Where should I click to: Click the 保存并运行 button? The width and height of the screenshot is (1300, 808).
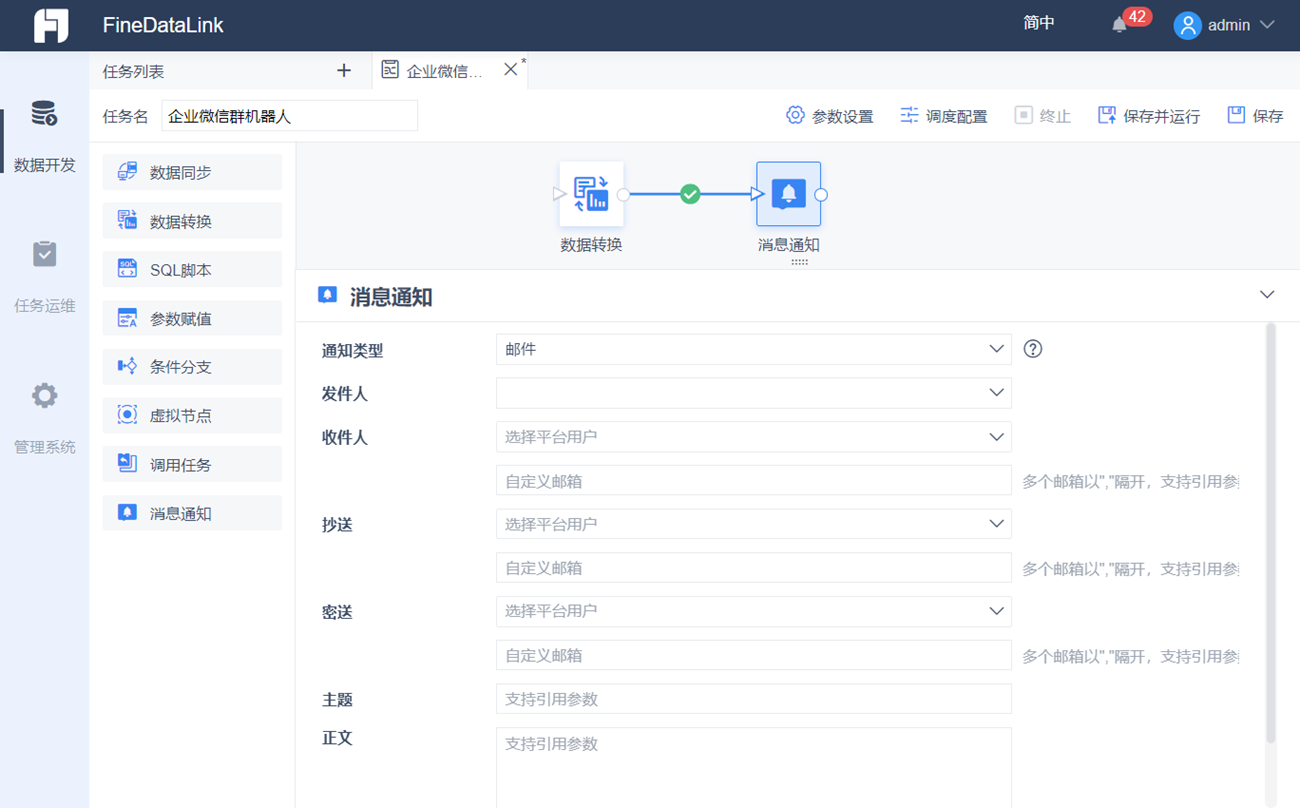(x=1148, y=116)
